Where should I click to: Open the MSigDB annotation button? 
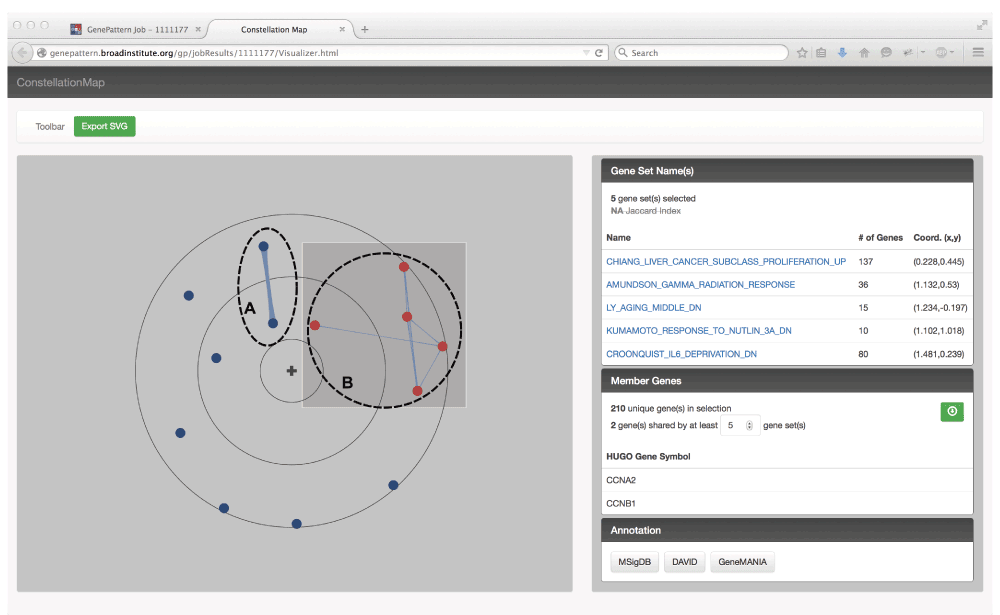click(632, 562)
